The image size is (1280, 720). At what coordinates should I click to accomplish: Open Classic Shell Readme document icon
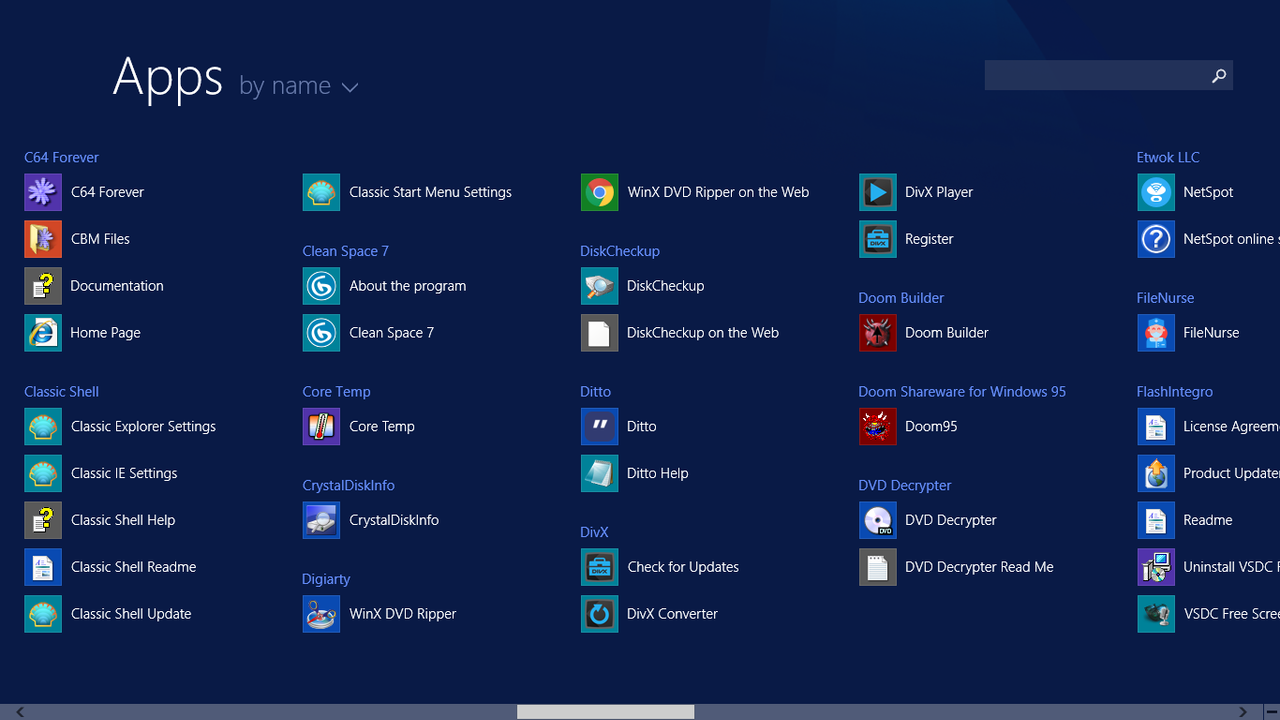(x=43, y=567)
